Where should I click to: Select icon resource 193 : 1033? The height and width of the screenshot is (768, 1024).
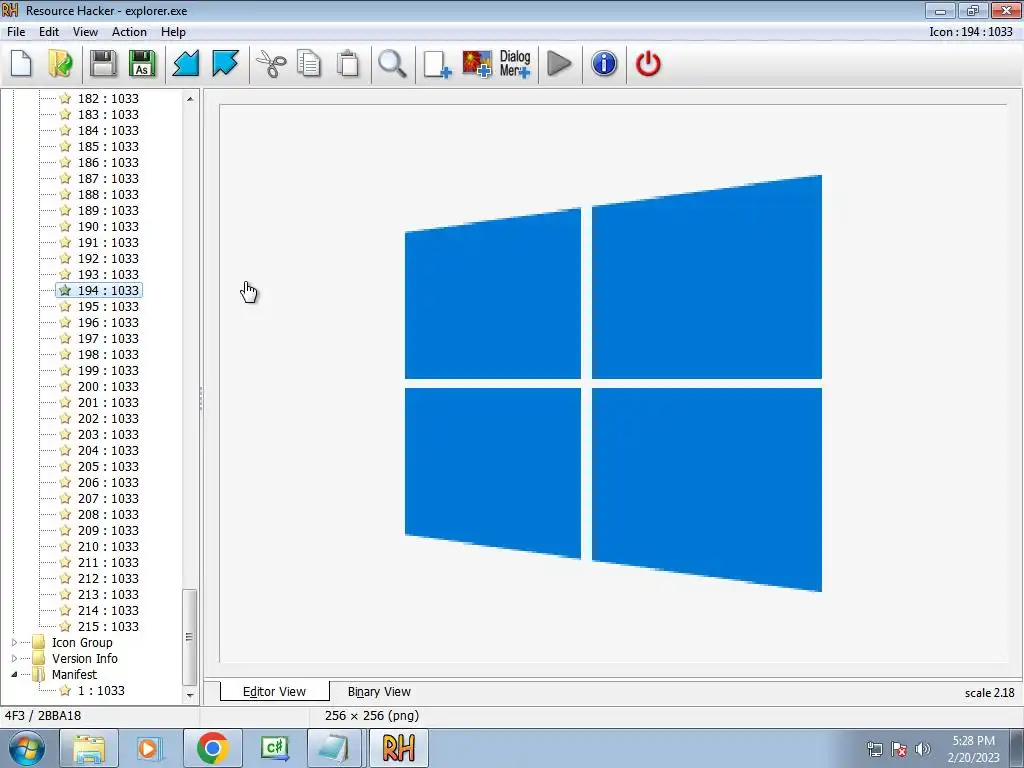pyautogui.click(x=108, y=274)
